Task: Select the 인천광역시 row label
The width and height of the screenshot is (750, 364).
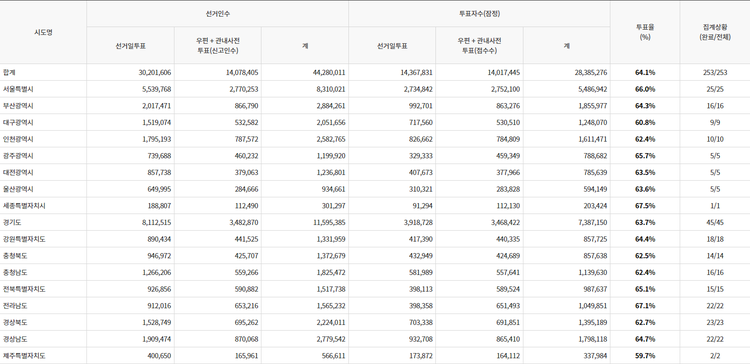Action: pyautogui.click(x=18, y=139)
